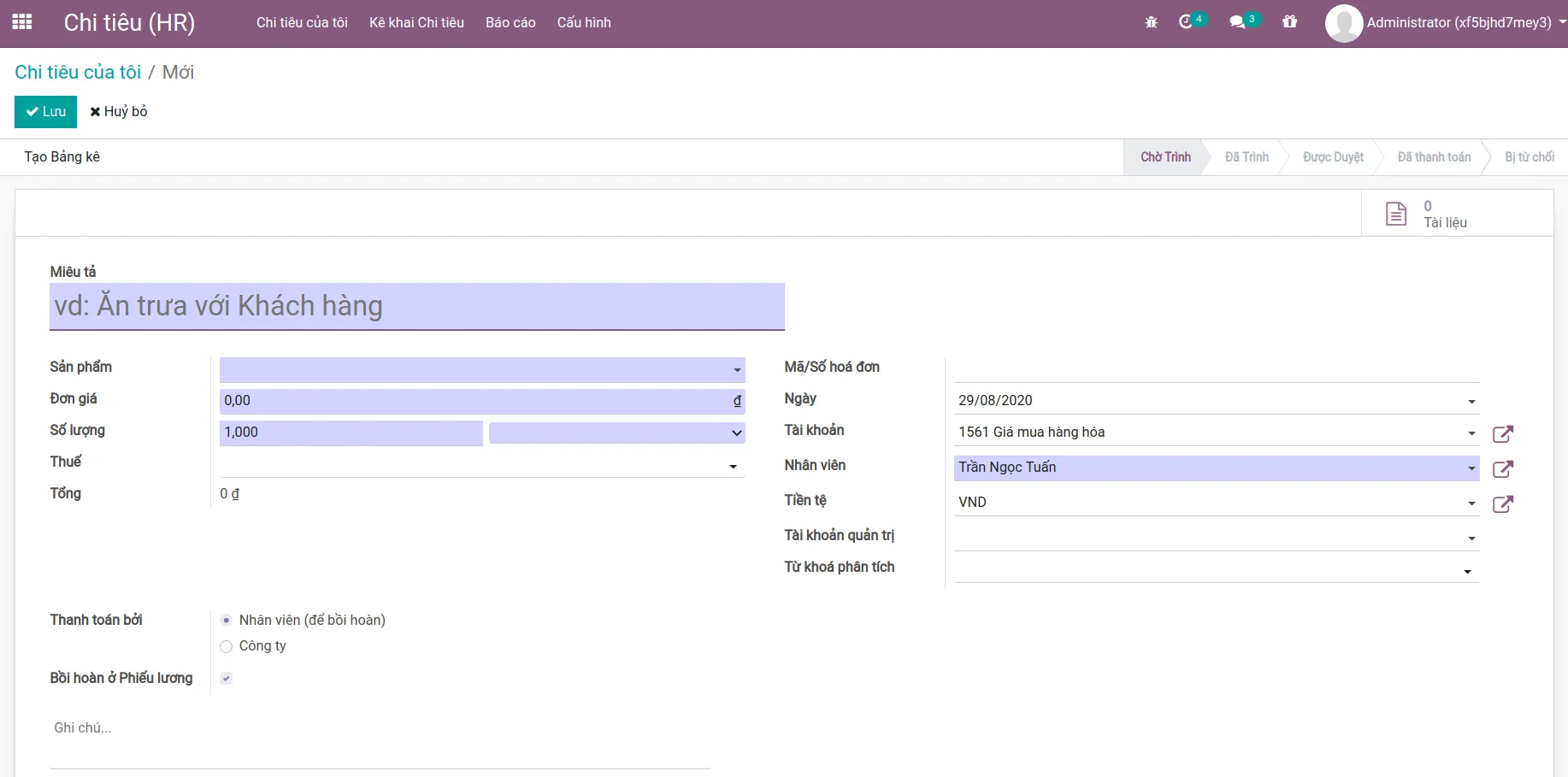
Task: Click the Tổng value 0 ₫
Action: coord(229,494)
